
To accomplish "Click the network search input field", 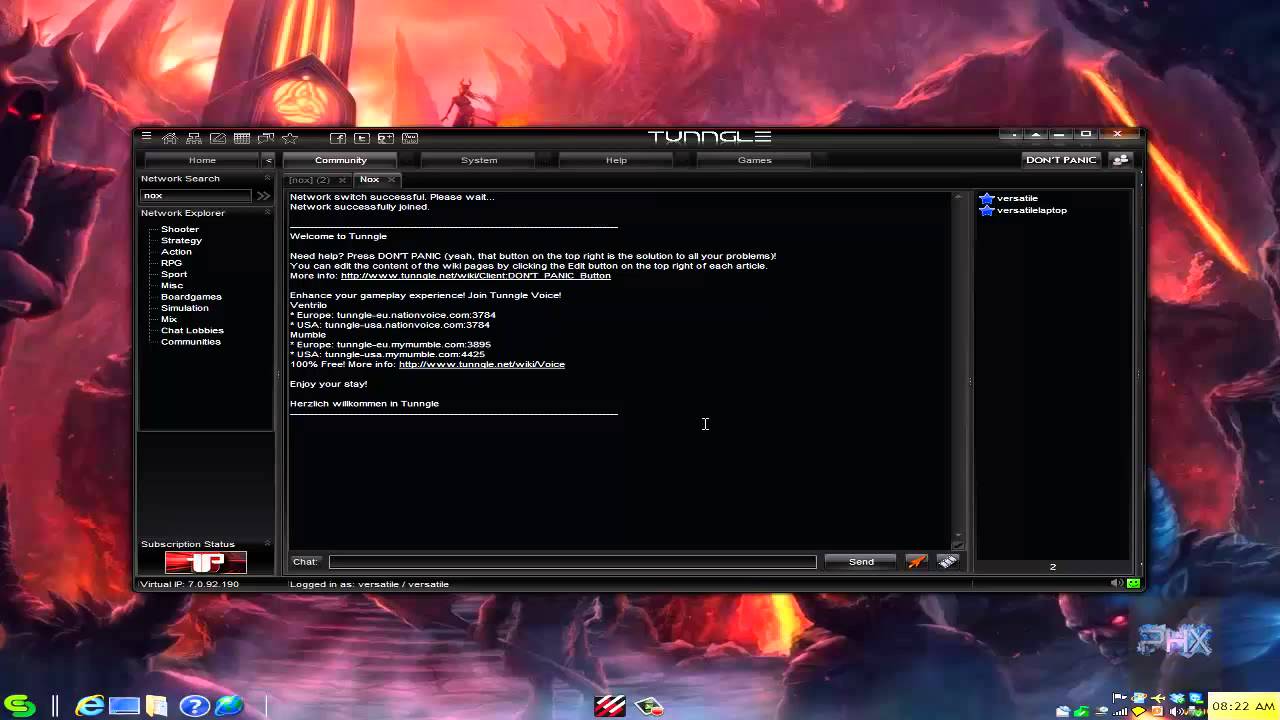I will (197, 196).
